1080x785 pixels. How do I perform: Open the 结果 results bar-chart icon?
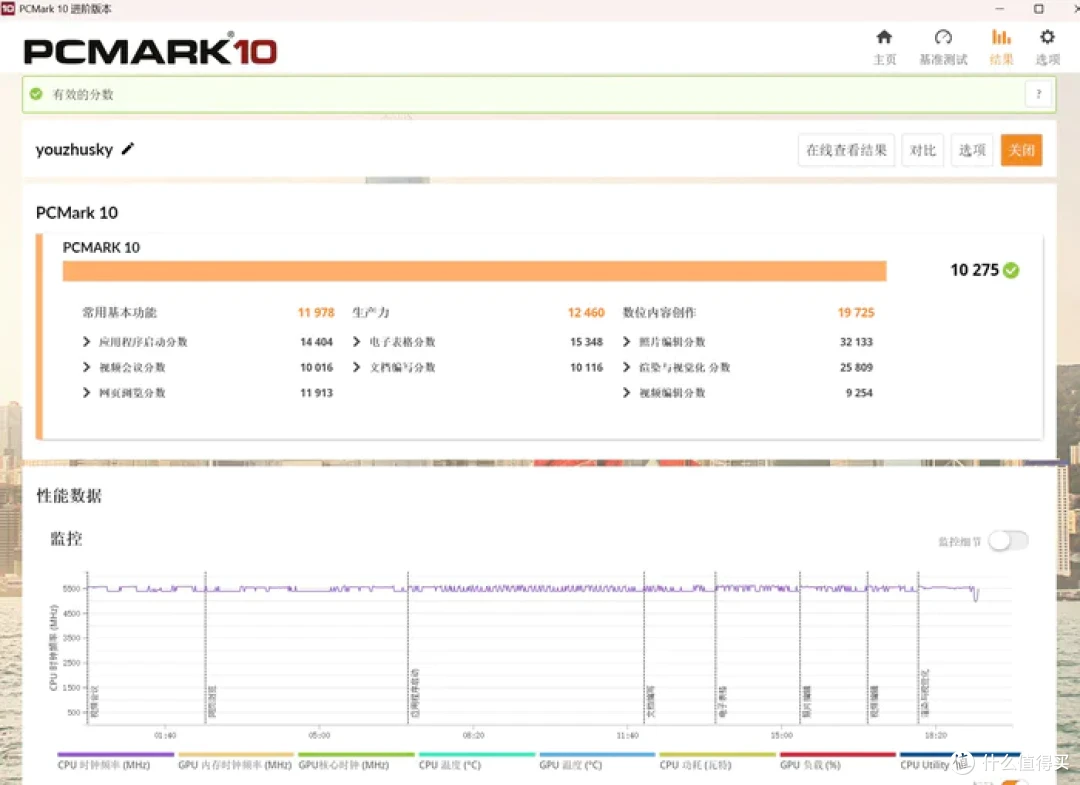tap(1001, 36)
